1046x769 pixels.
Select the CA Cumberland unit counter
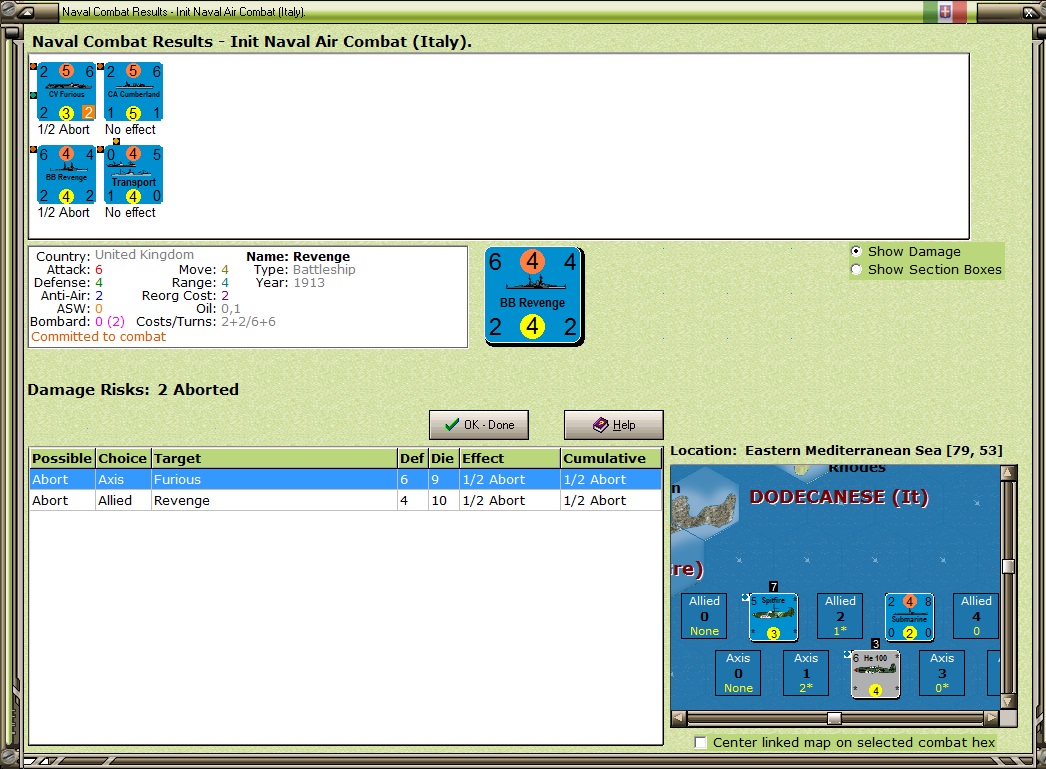pos(133,92)
